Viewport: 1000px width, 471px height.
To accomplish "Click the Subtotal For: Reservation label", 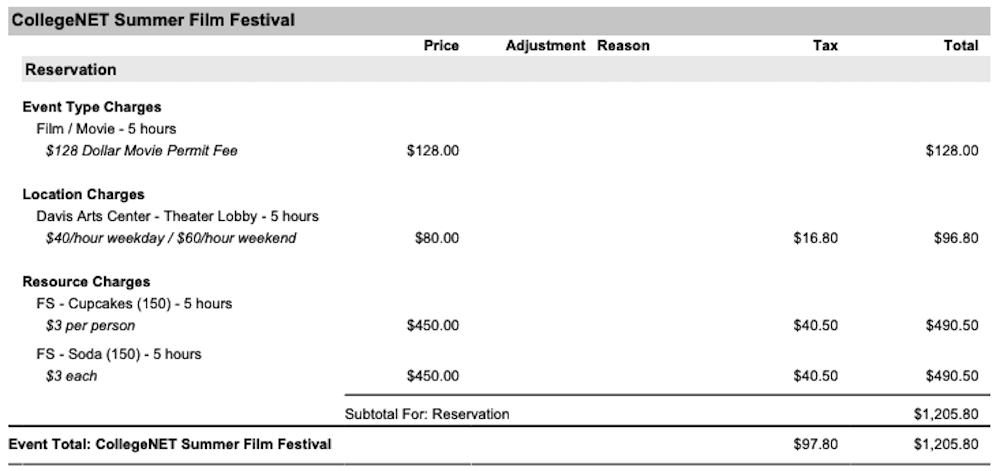I will [427, 414].
